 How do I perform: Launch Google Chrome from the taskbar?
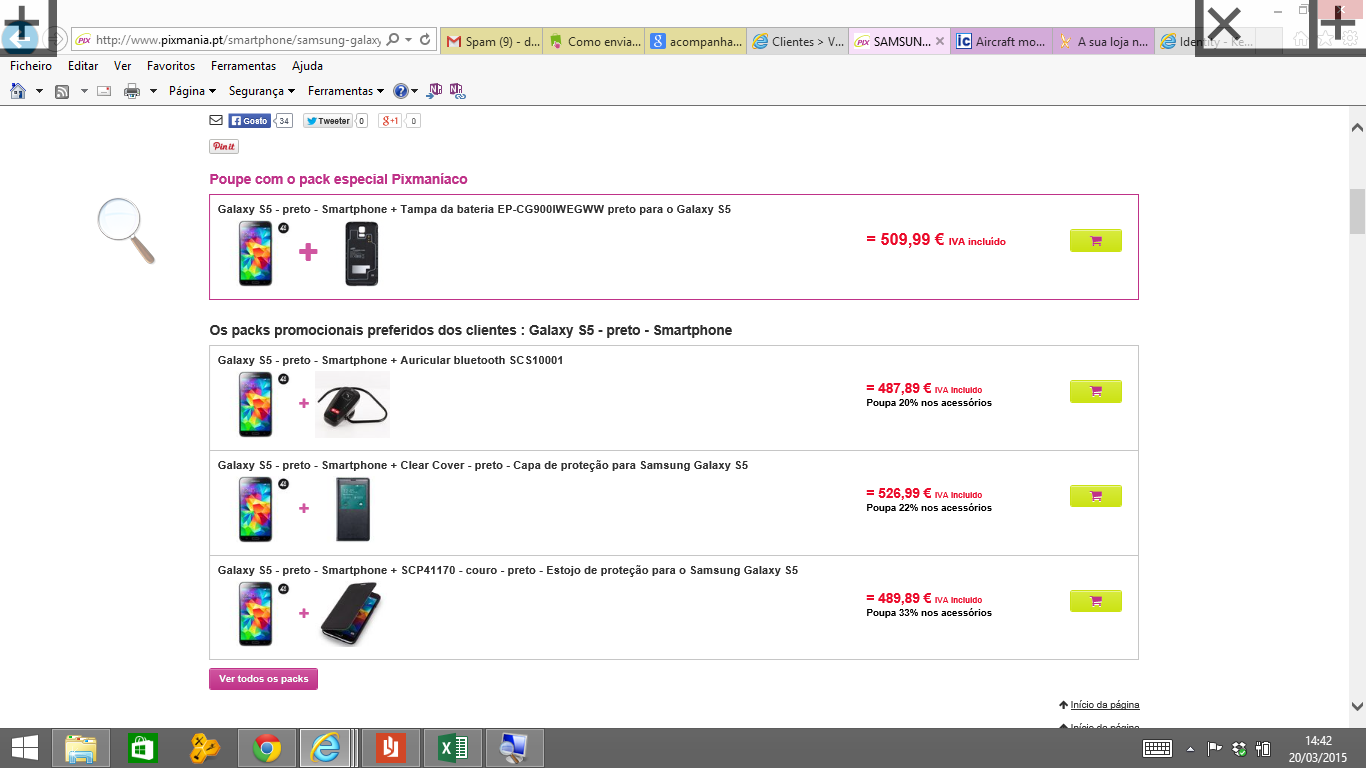pyautogui.click(x=267, y=748)
